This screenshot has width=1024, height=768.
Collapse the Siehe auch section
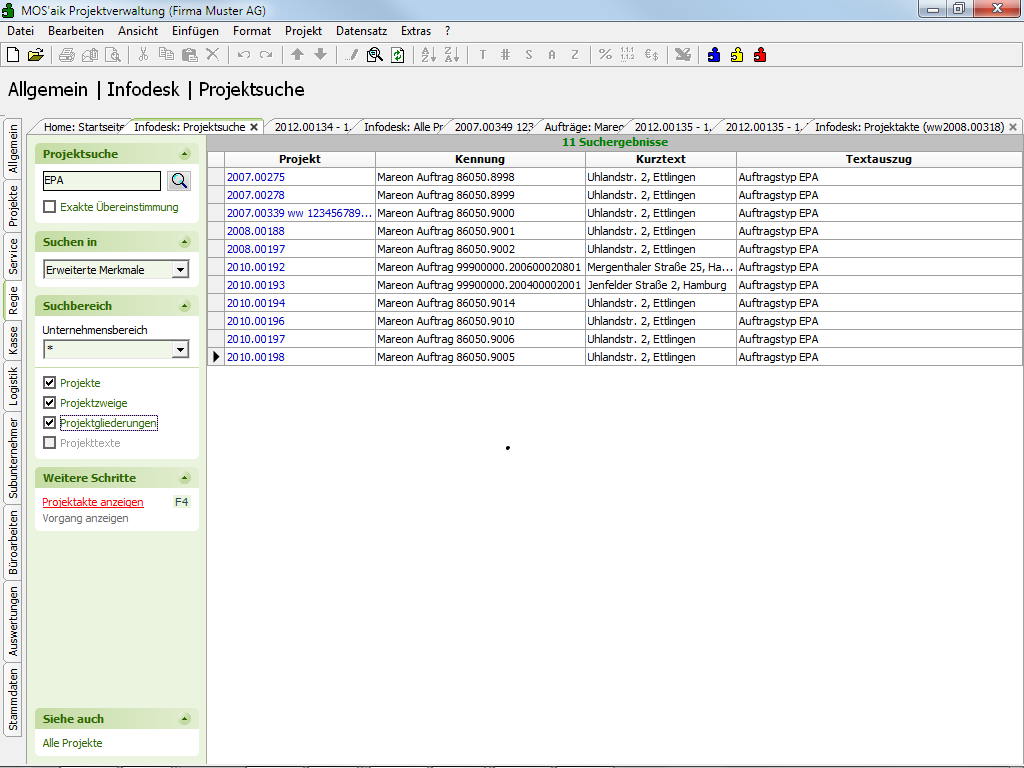[184, 719]
